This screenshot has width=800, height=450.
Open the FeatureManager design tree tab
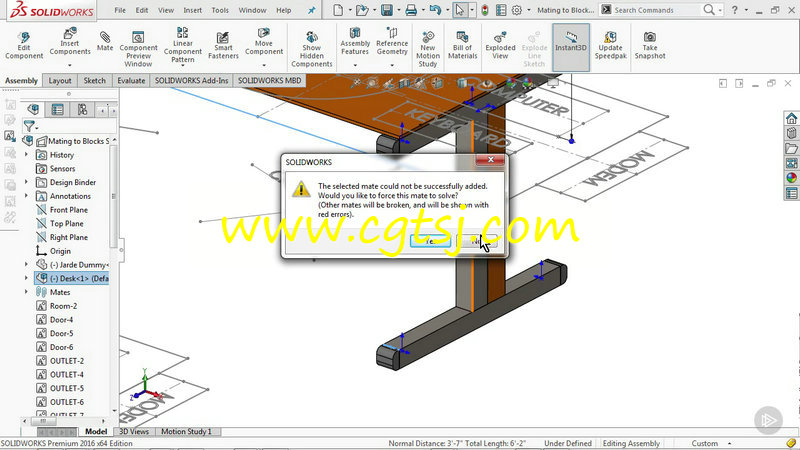point(33,109)
